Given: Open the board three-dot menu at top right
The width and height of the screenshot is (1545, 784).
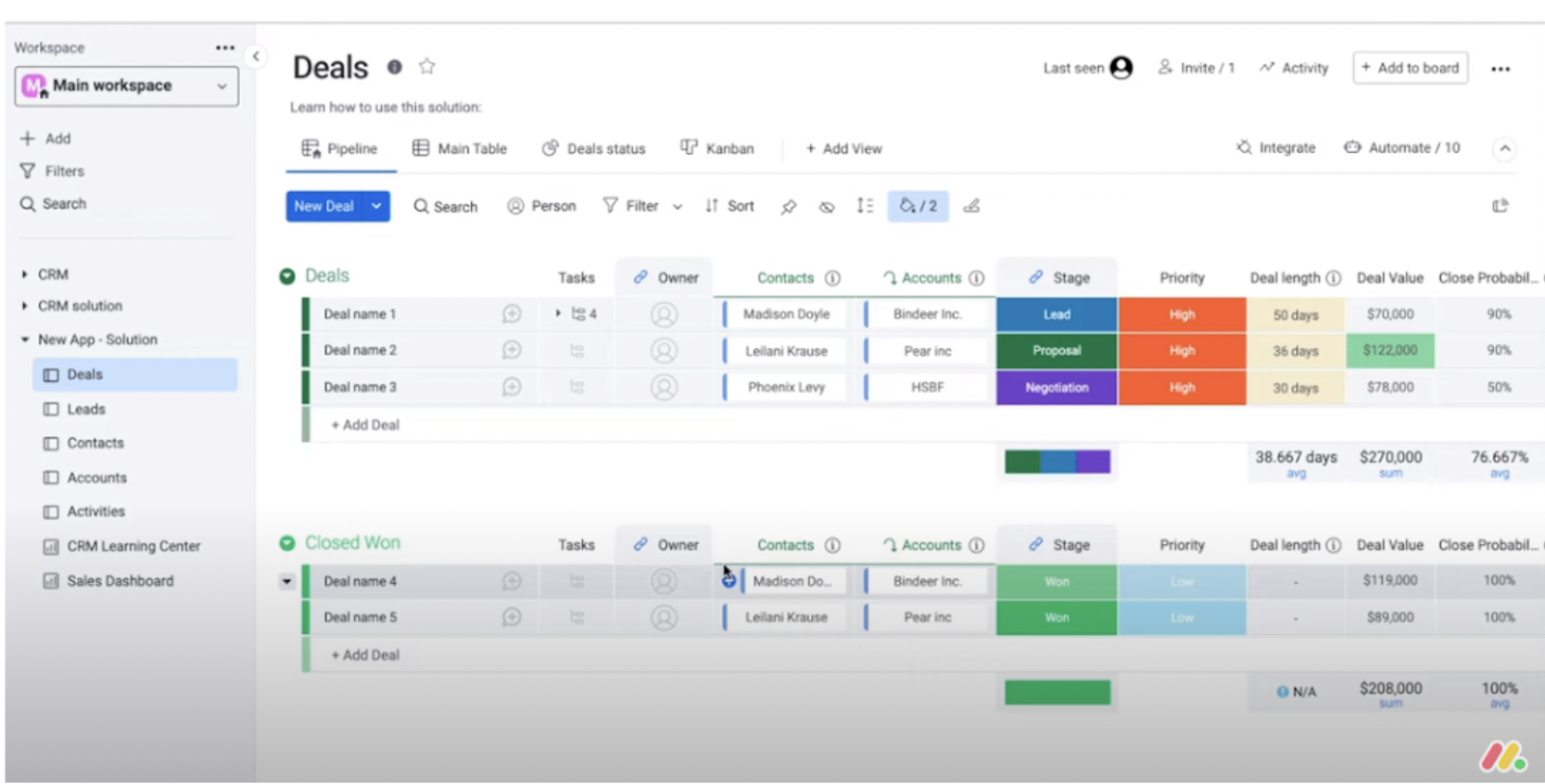Looking at the screenshot, I should (1501, 69).
